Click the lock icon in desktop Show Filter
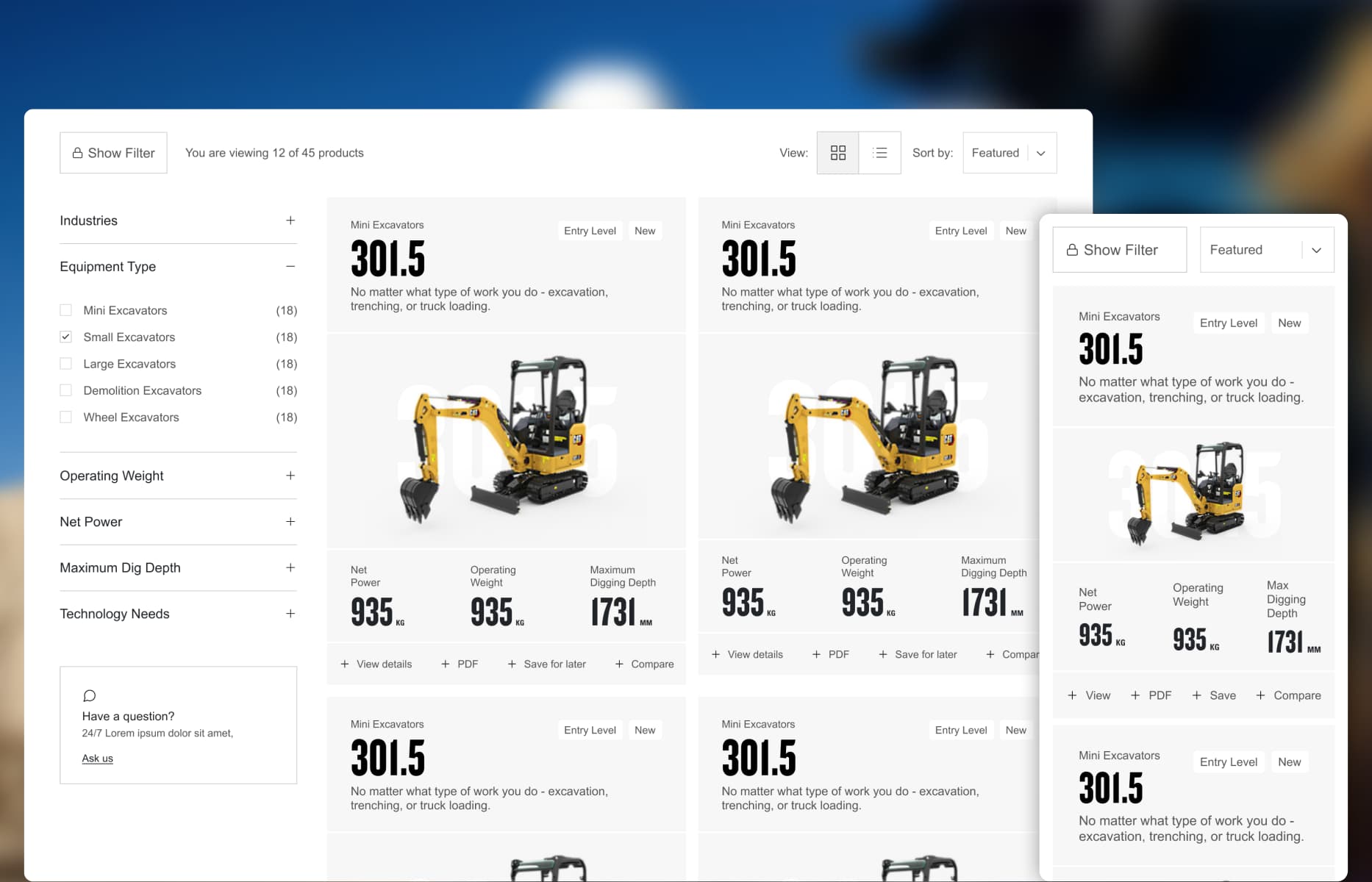This screenshot has height=882, width=1372. [x=77, y=153]
